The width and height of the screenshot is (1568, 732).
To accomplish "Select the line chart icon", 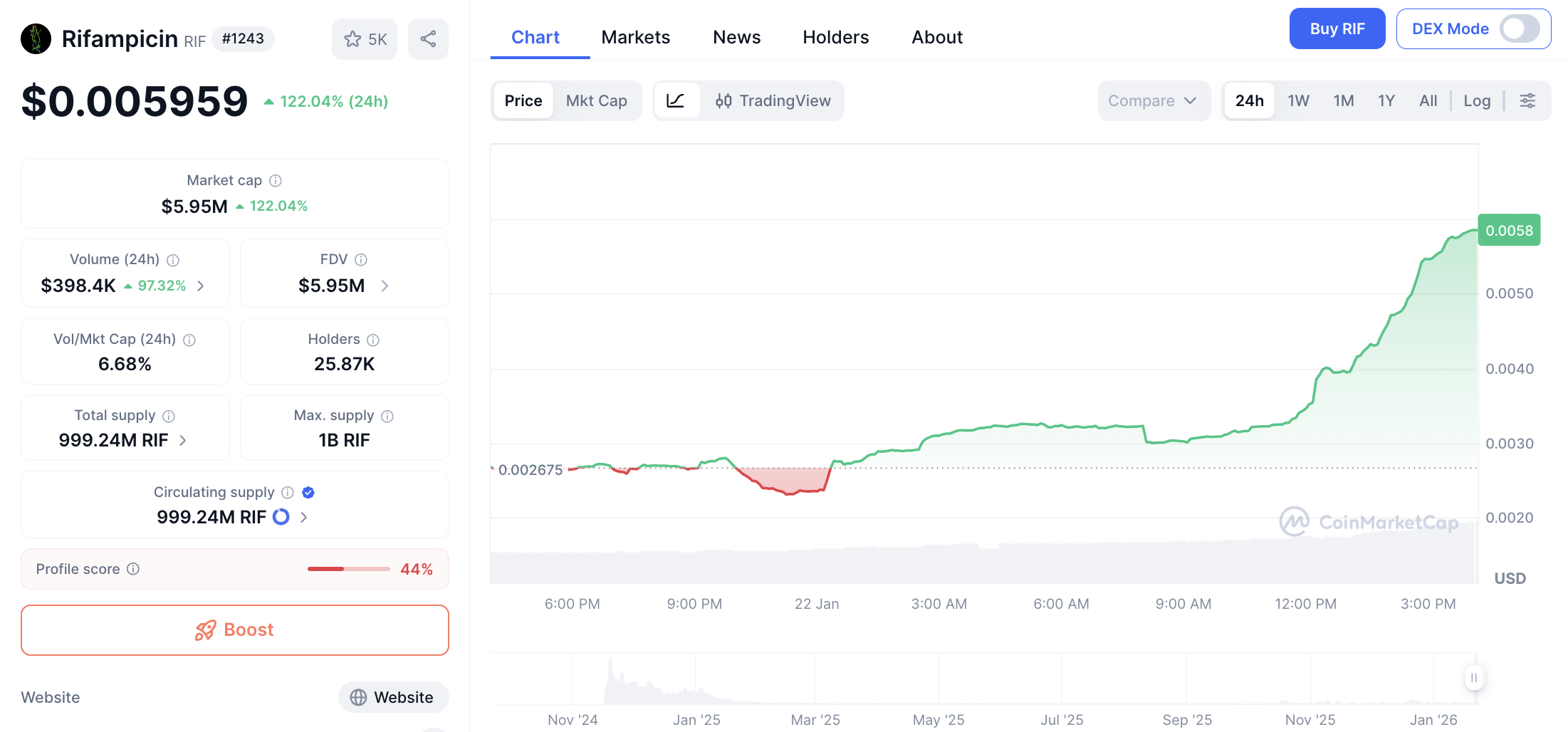I will tap(675, 100).
